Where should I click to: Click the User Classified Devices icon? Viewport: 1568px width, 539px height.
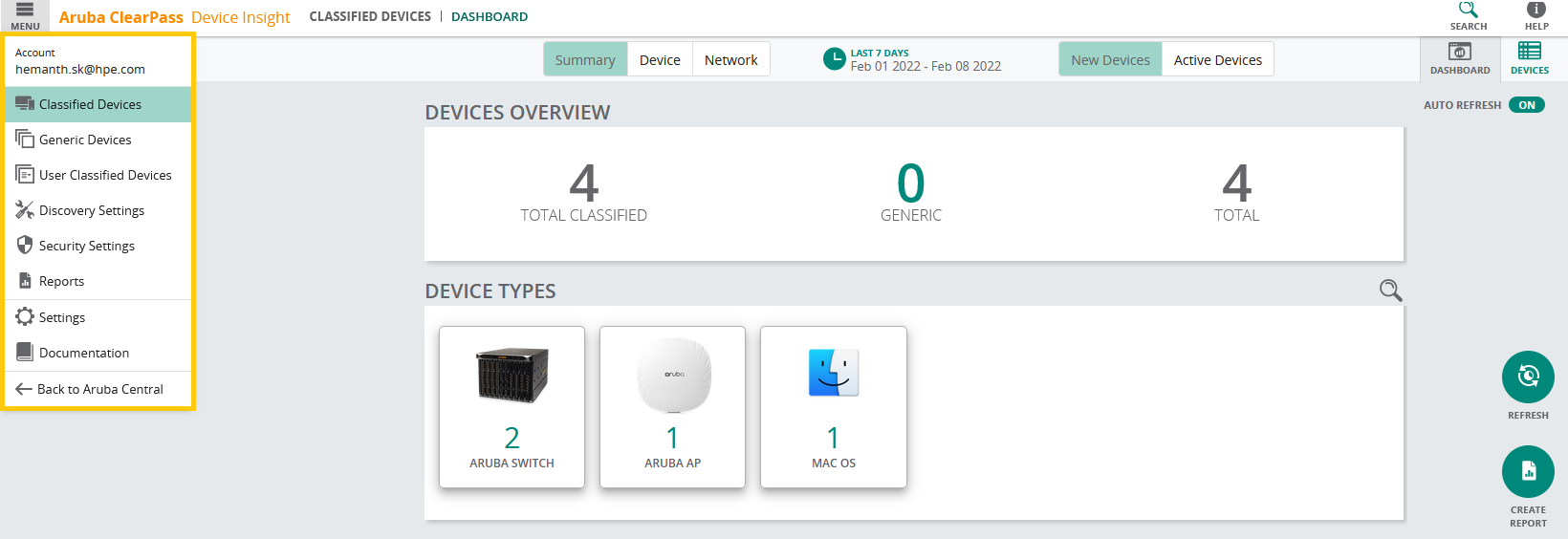(x=25, y=175)
